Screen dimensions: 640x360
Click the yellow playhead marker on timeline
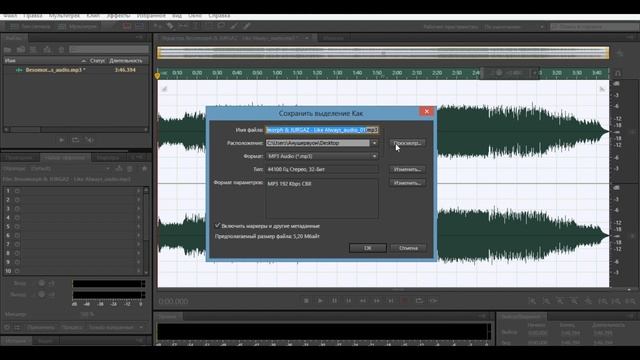(x=158, y=75)
